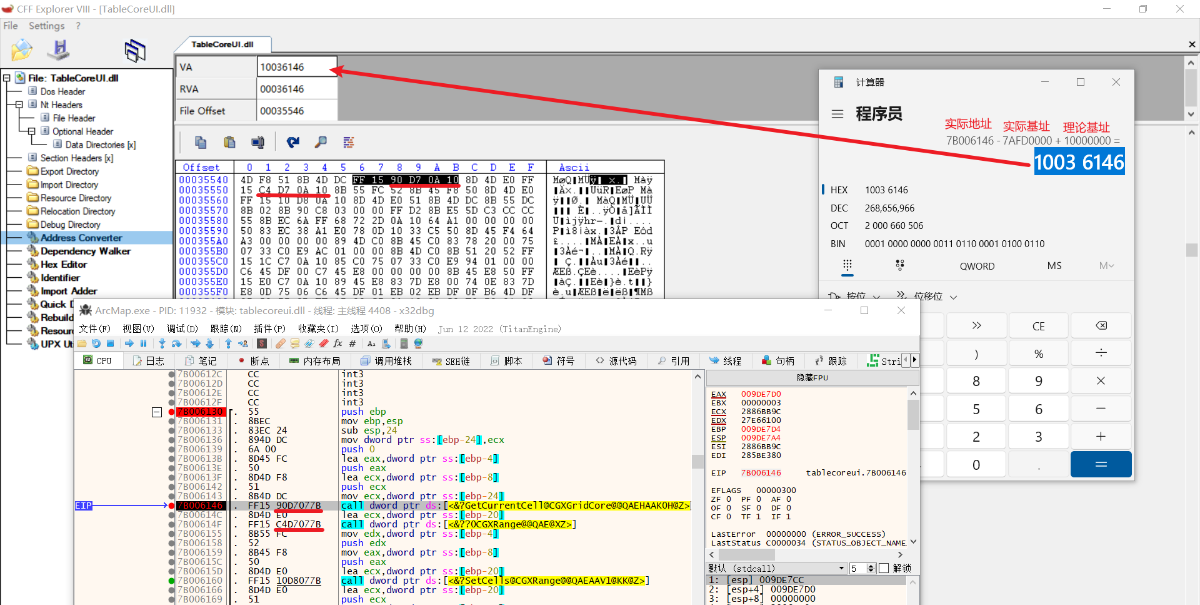Click the undo arrow icon in hex toolbar
This screenshot has width=1200, height=605.
pos(292,142)
